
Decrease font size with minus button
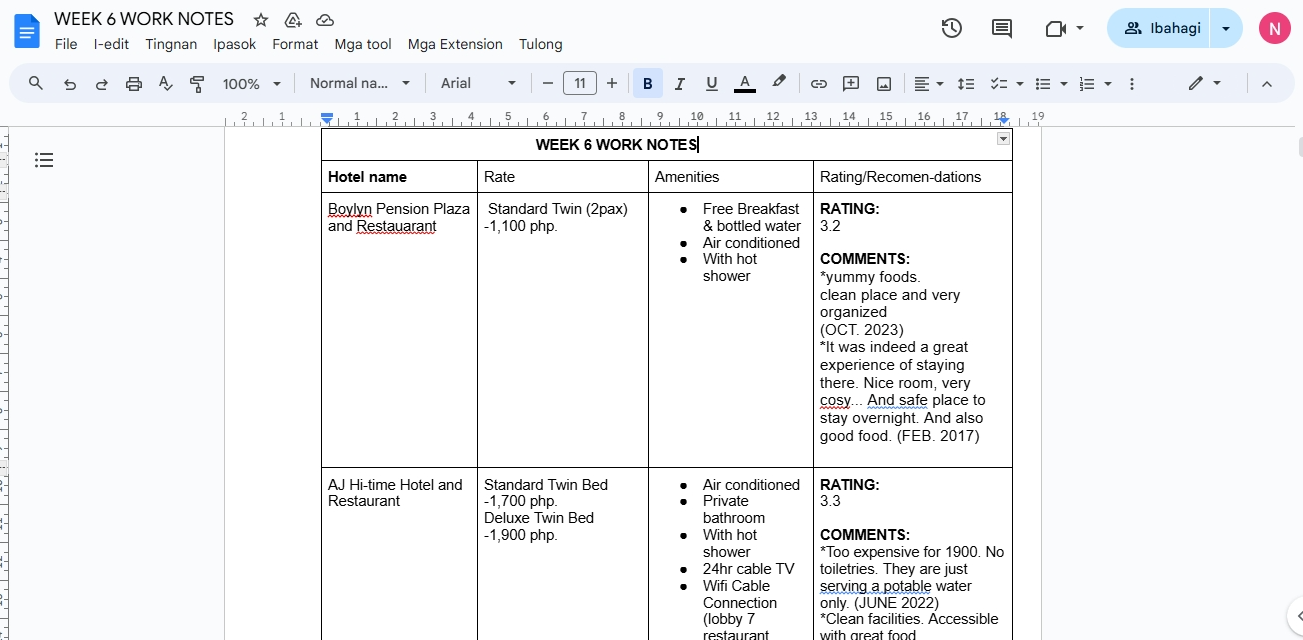pos(547,83)
